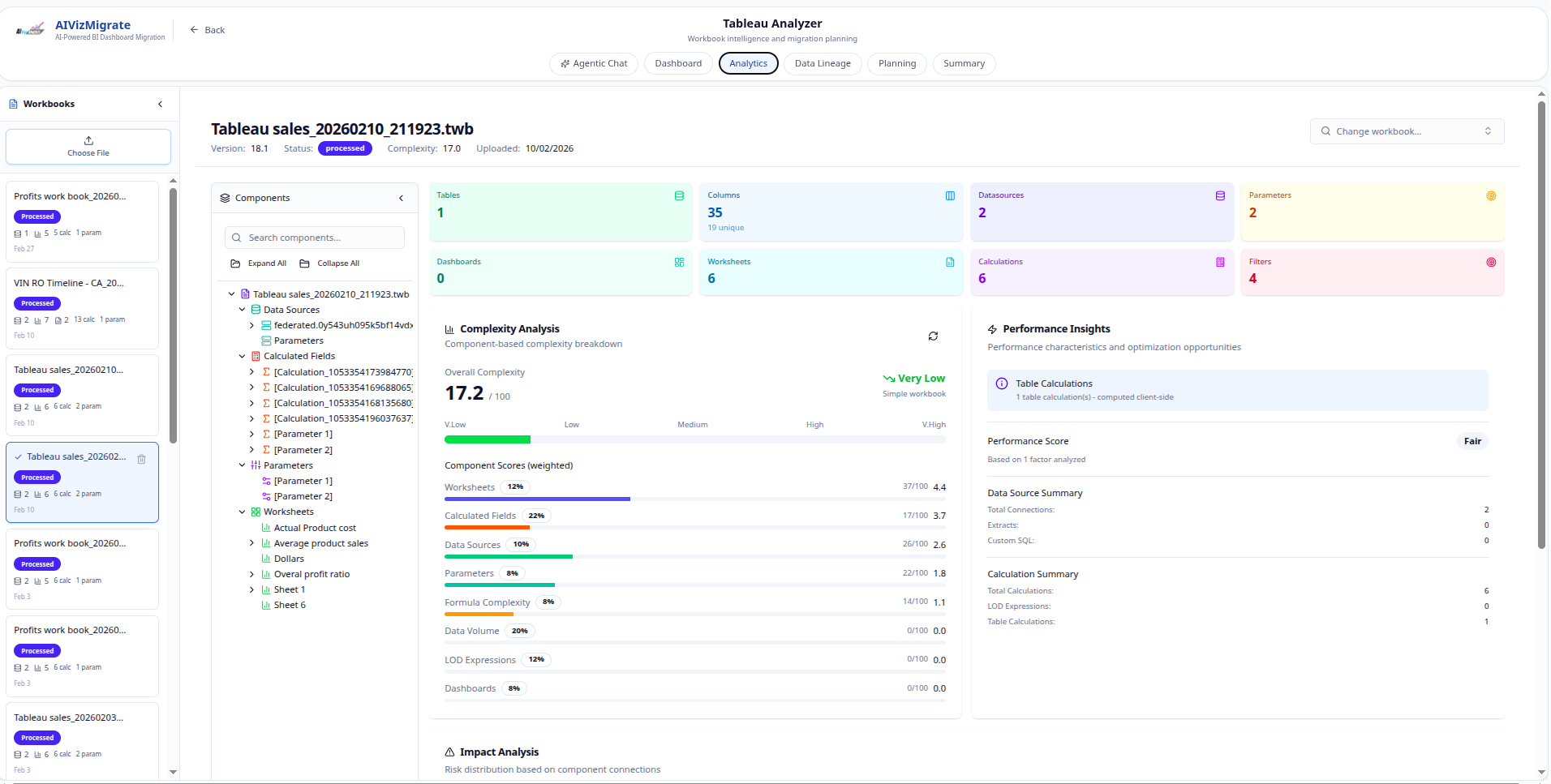
Task: Expand the Sheet 1 worksheet node
Action: pos(251,589)
